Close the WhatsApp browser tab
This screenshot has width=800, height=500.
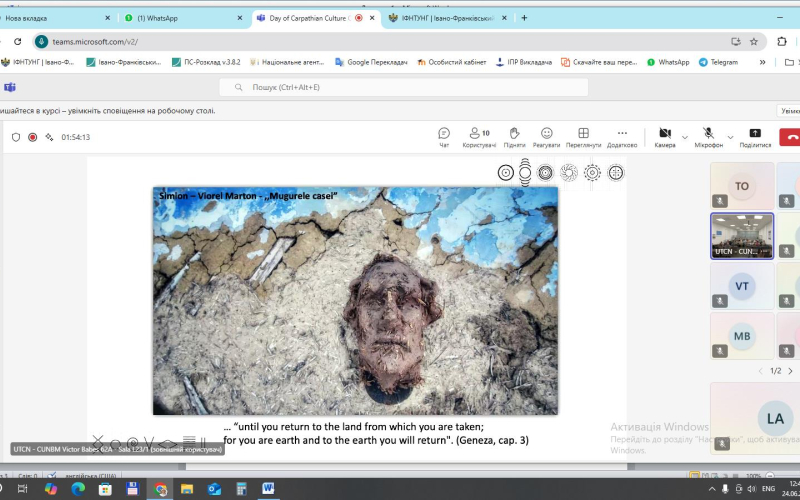[240, 18]
